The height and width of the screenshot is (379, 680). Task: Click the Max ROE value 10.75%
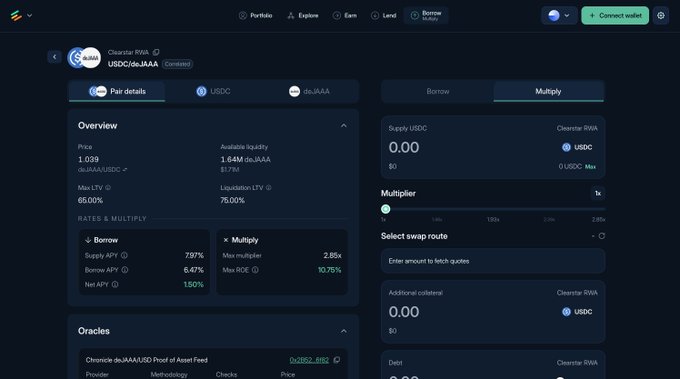click(330, 270)
